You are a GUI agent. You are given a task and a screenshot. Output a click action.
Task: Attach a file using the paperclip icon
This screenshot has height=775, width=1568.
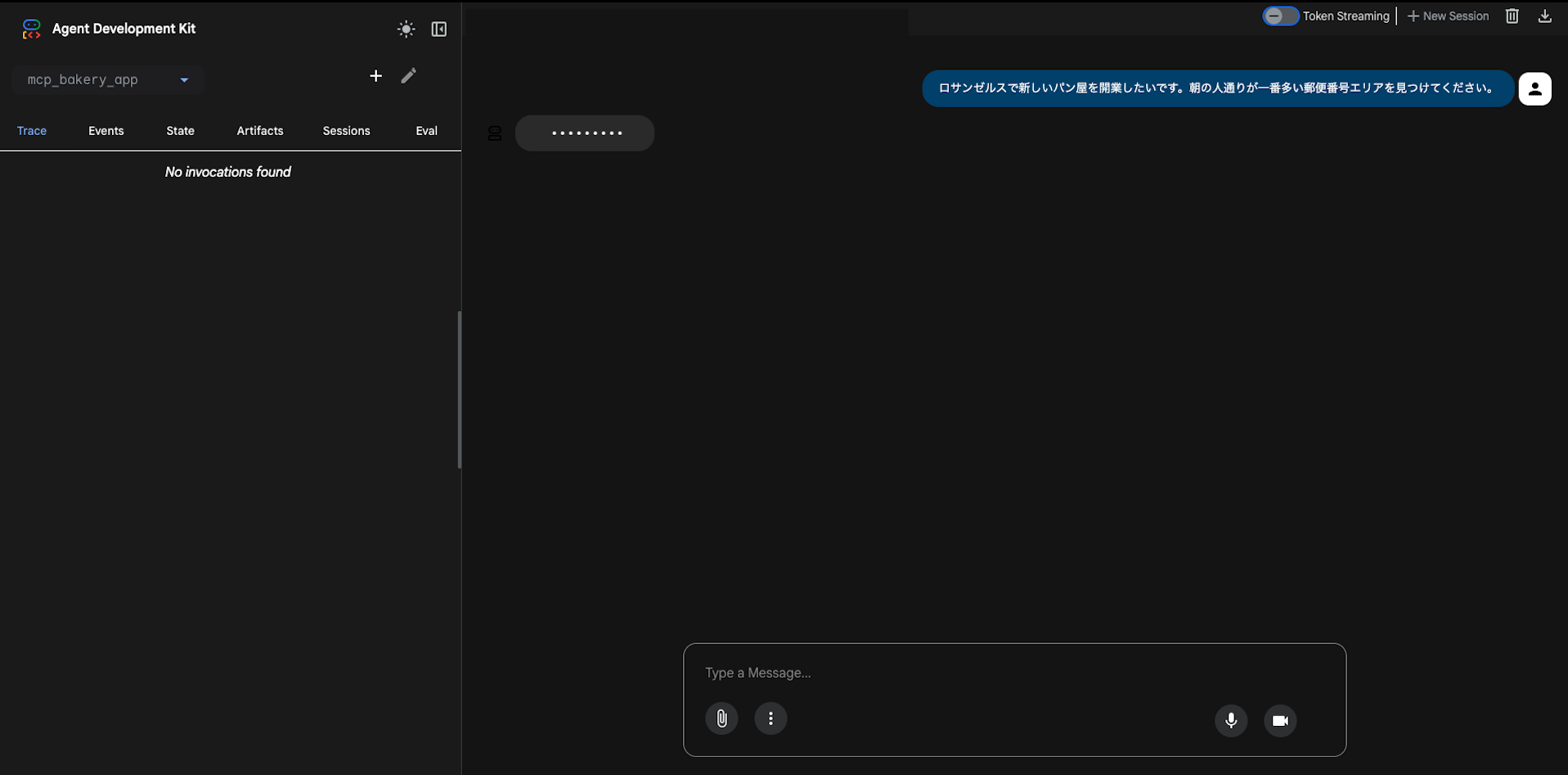coord(721,719)
